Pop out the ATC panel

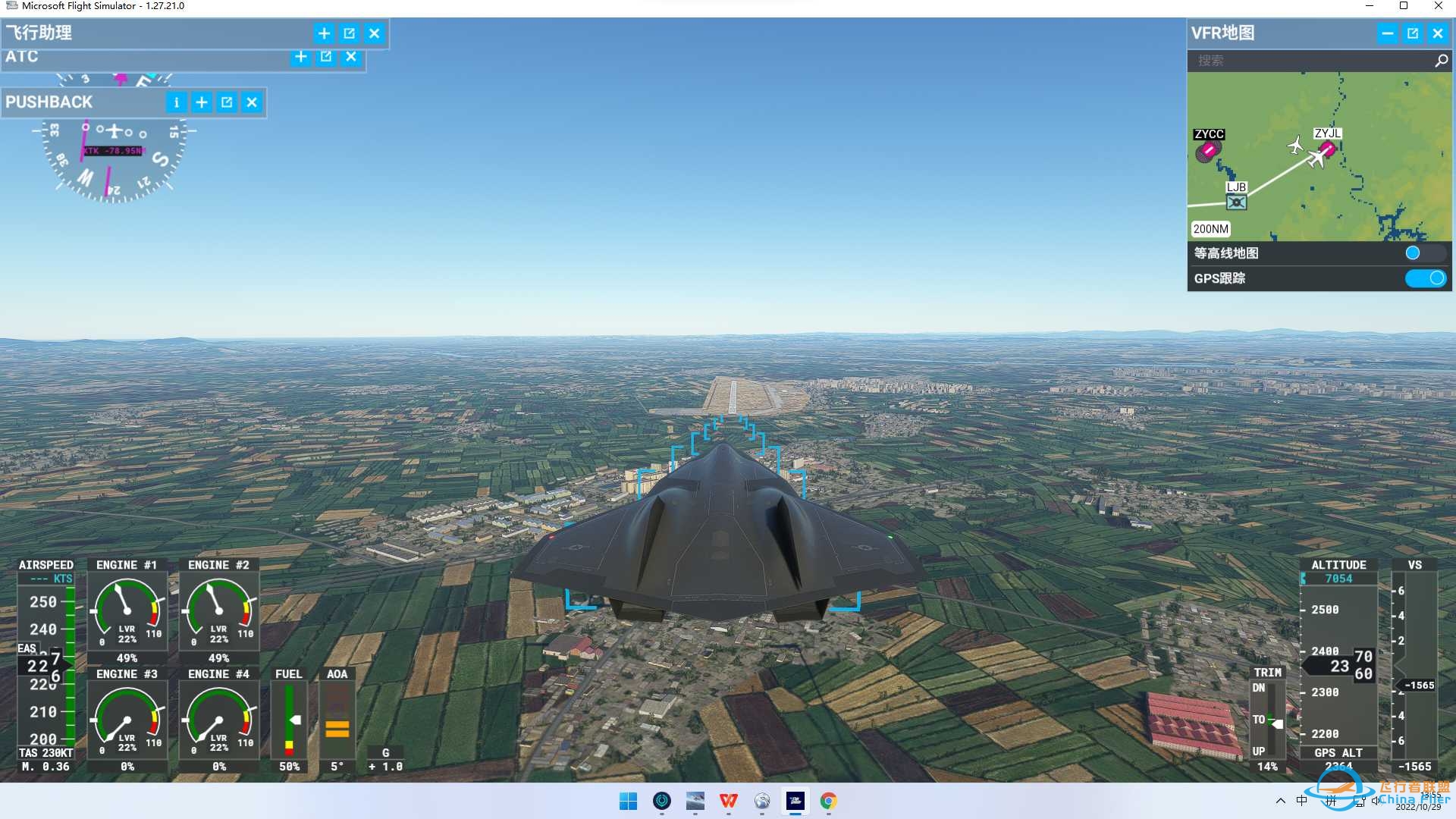[x=325, y=57]
